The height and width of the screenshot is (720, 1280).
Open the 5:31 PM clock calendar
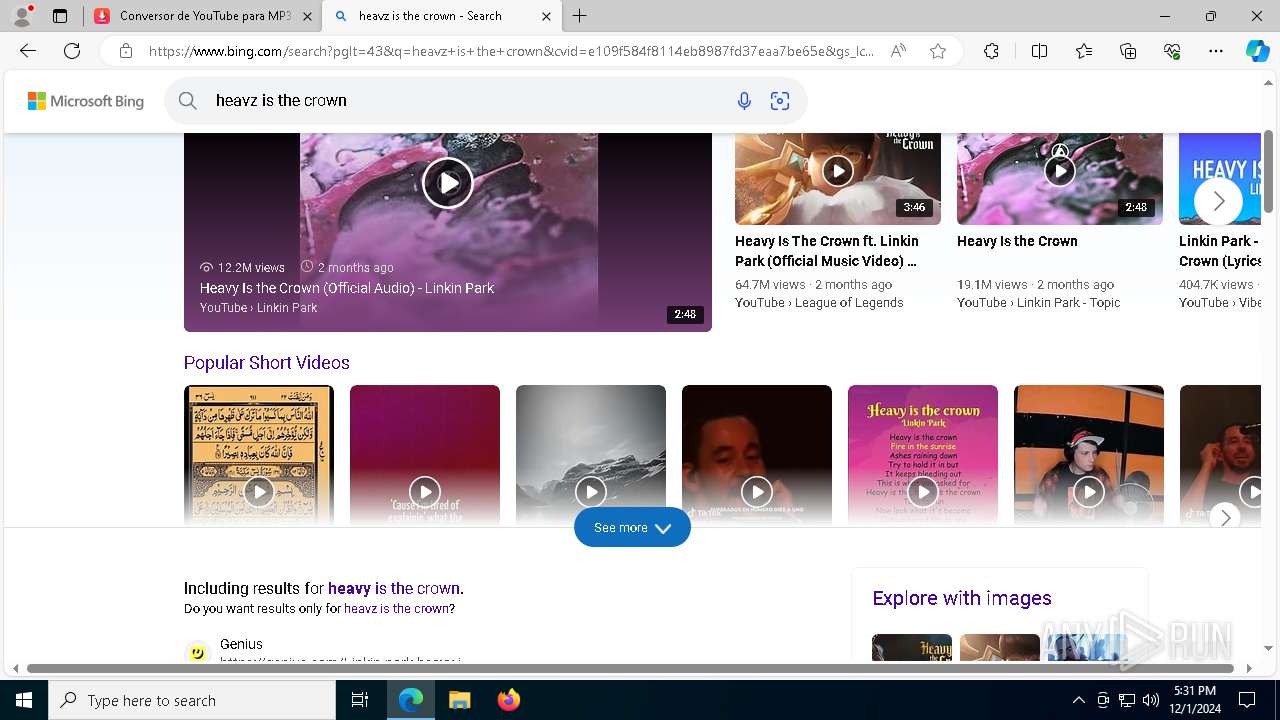coord(1194,700)
